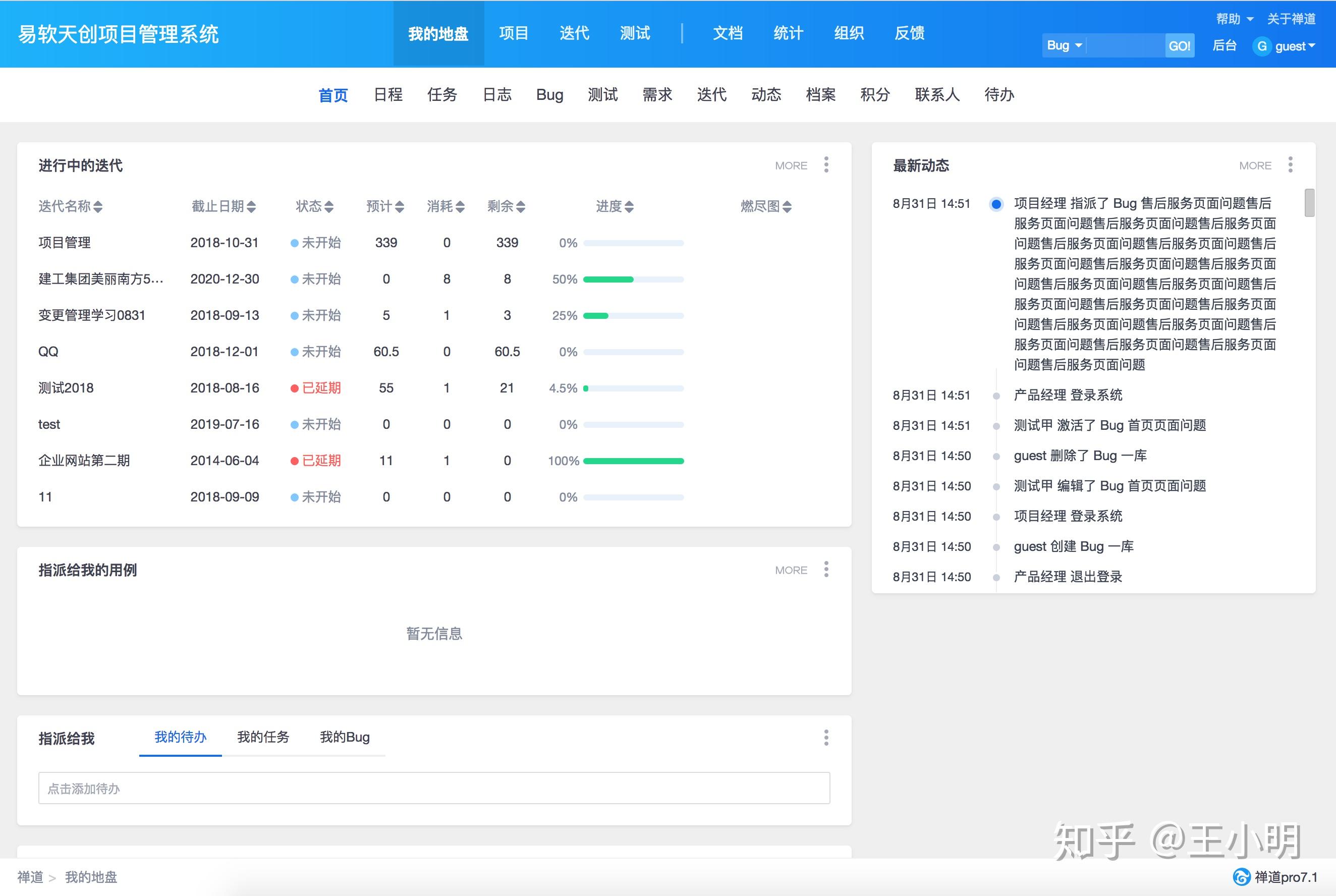Screen dimensions: 1336x896
Task: Click options icon on 指派给我的用例 panel
Action: [826, 569]
